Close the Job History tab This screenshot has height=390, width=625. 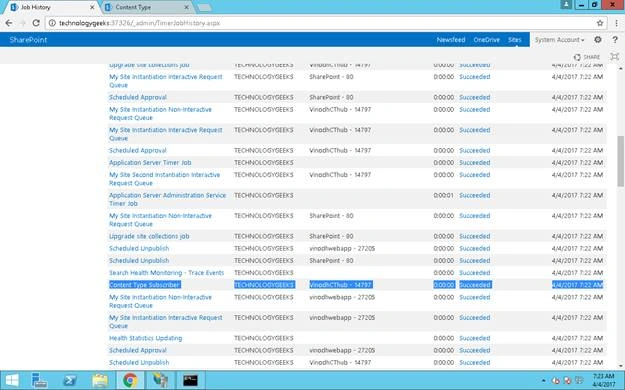point(92,7)
